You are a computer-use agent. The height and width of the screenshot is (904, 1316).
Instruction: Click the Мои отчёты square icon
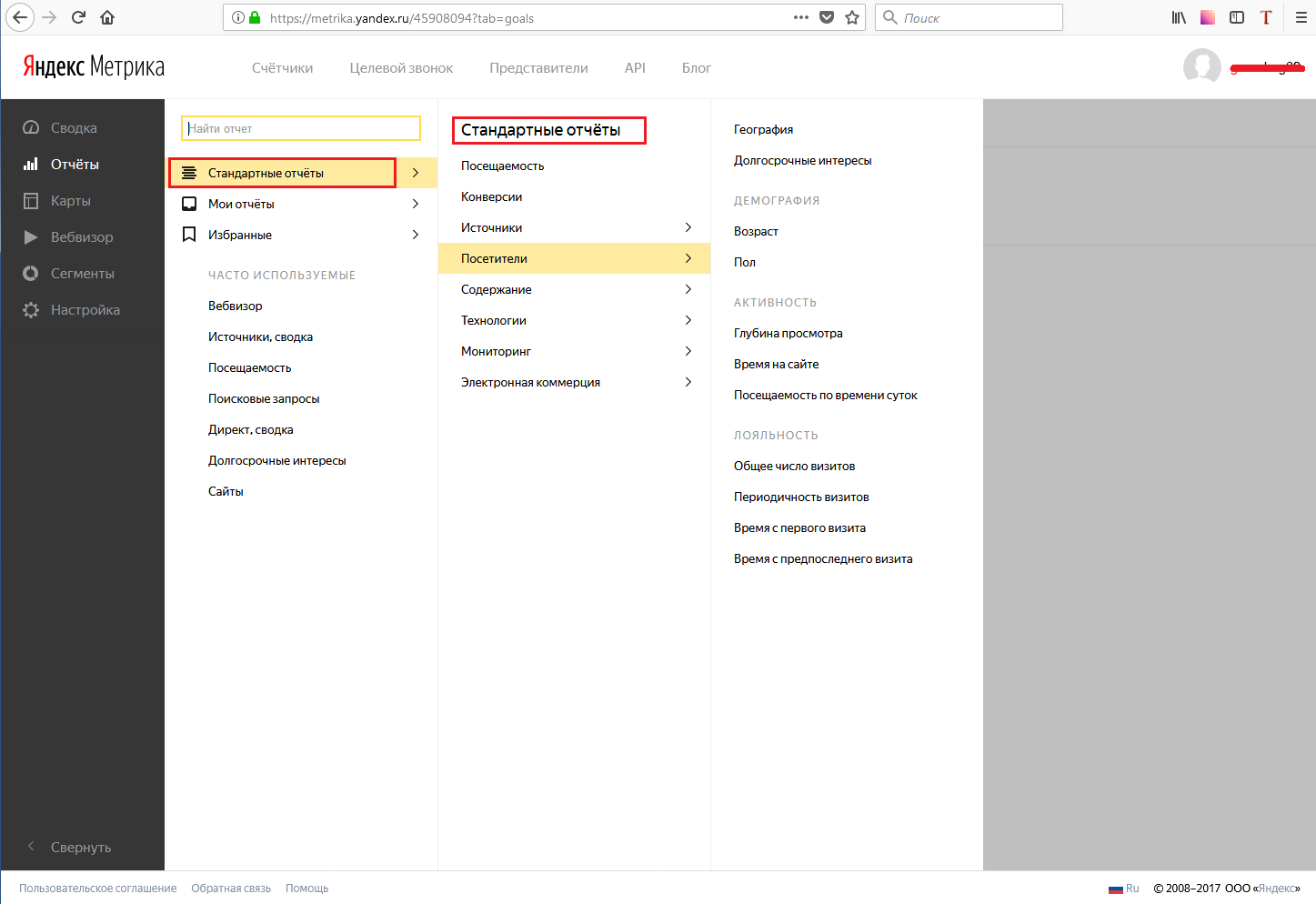click(189, 204)
